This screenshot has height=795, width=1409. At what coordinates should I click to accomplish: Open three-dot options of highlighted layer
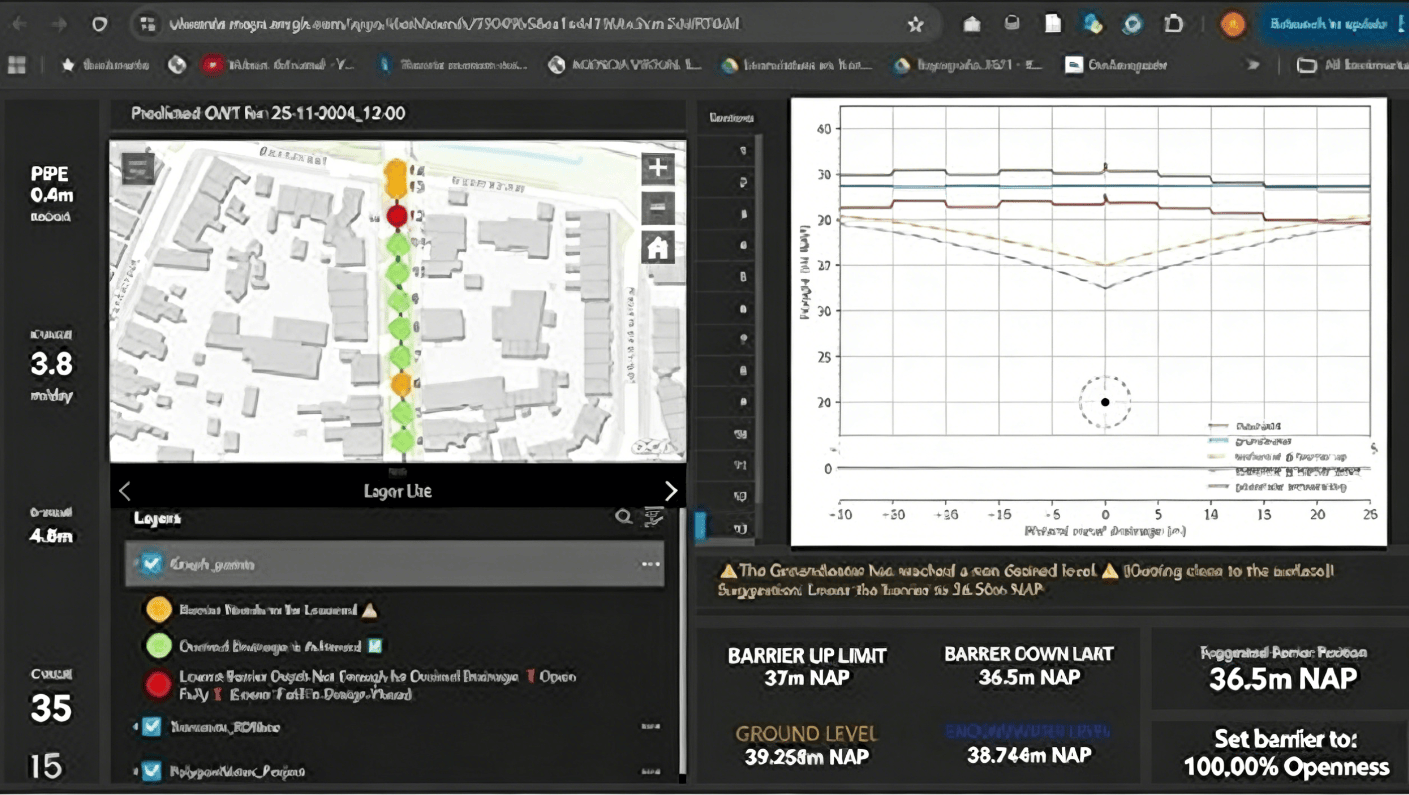[x=651, y=565]
